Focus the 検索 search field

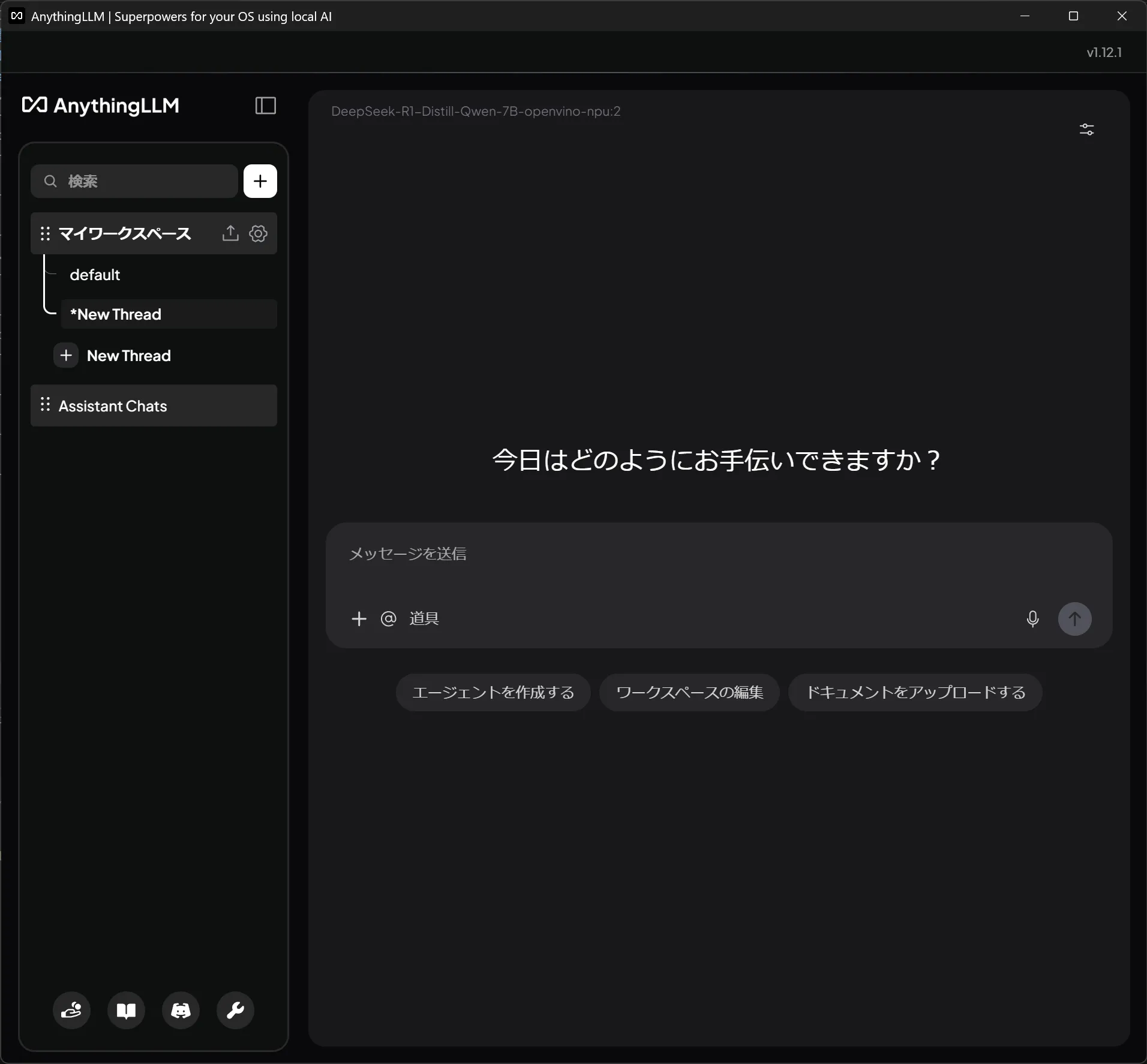pyautogui.click(x=134, y=181)
